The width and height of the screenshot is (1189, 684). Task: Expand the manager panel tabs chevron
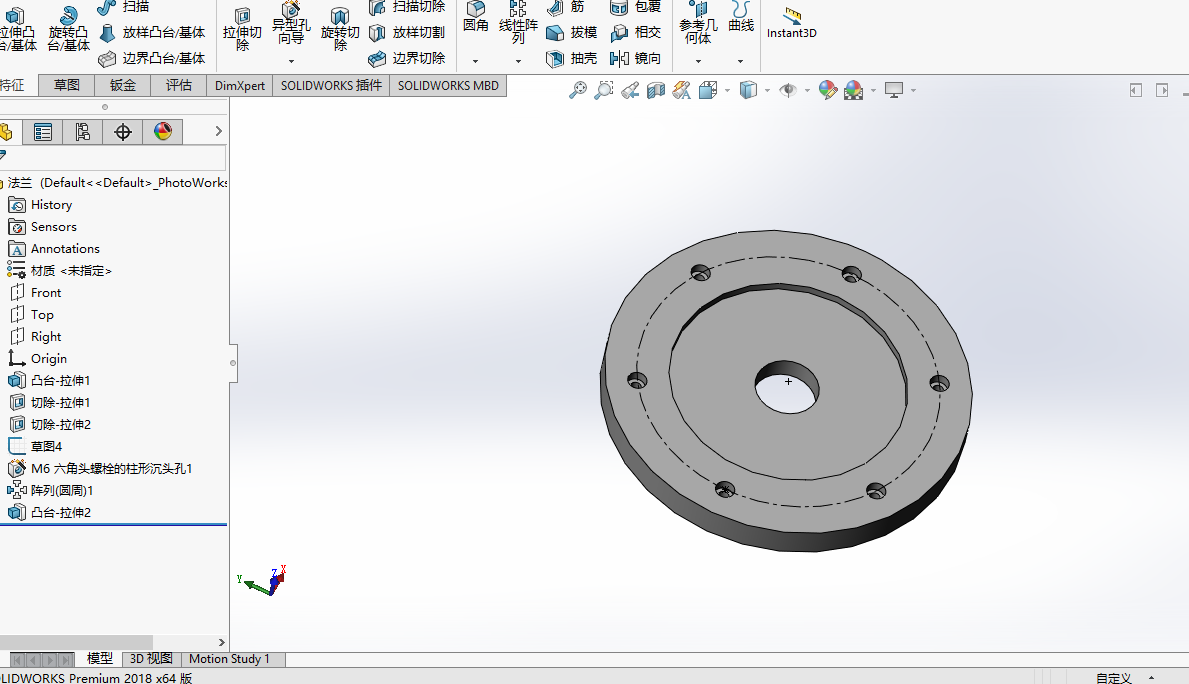tap(220, 132)
